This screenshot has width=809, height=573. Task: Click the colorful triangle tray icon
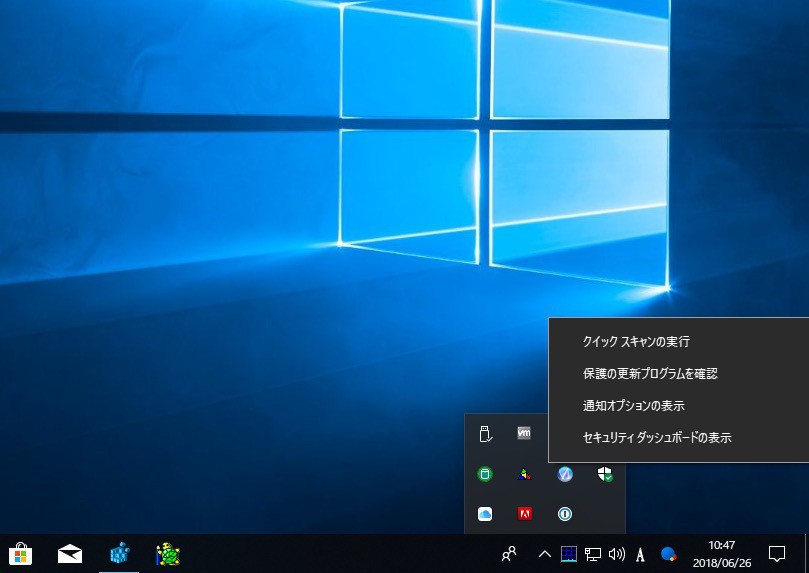(x=524, y=474)
